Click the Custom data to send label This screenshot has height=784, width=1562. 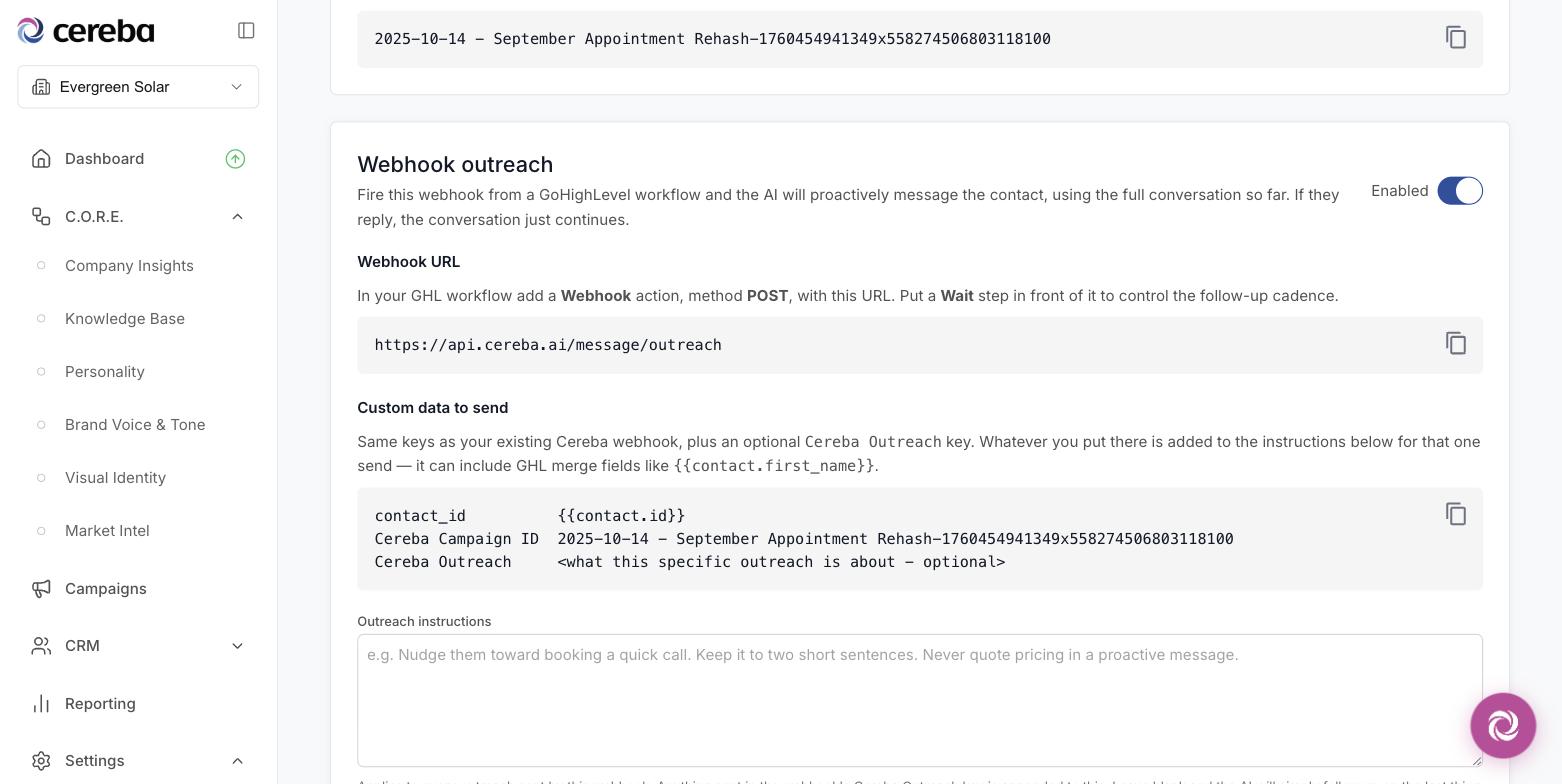433,408
